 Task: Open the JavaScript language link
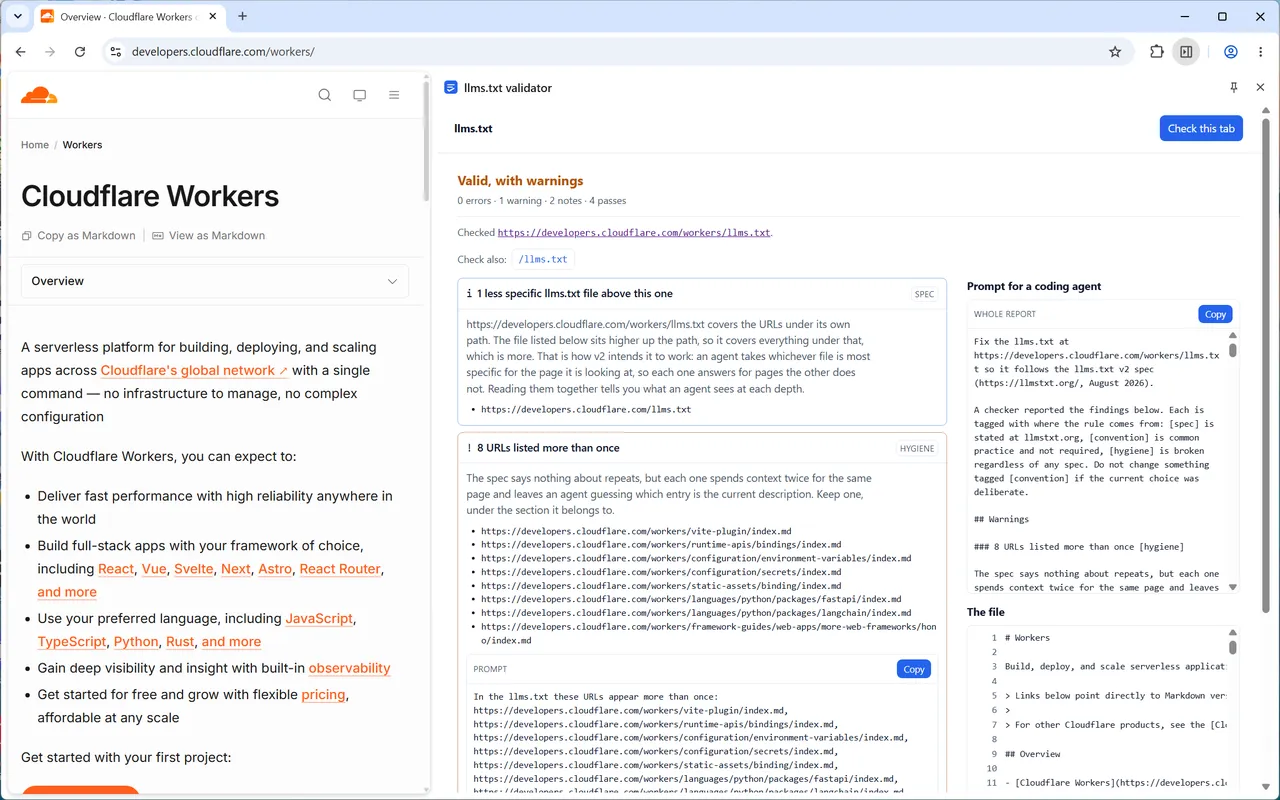pos(319,619)
